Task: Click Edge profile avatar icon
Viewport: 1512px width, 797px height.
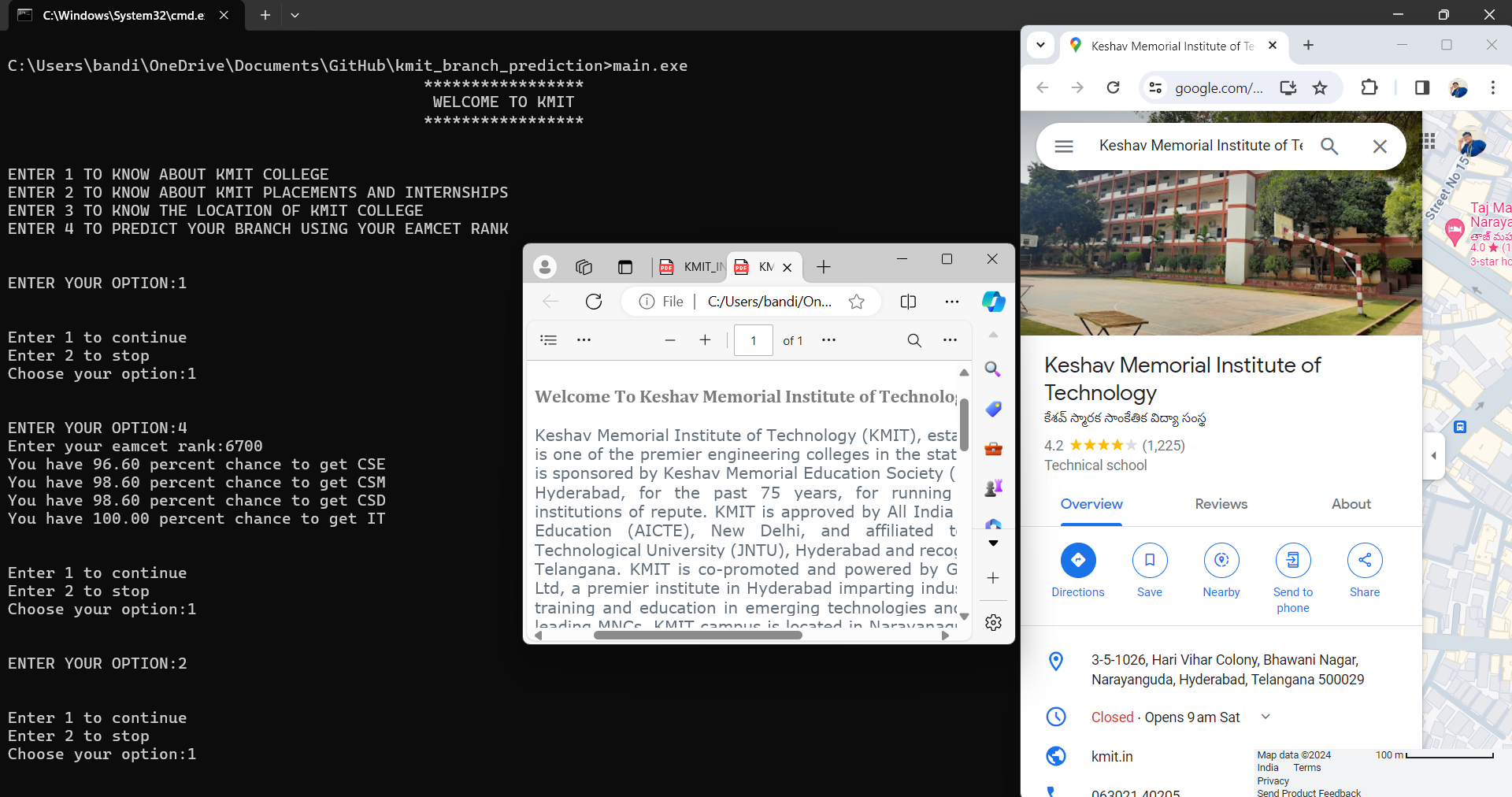Action: pos(544,267)
